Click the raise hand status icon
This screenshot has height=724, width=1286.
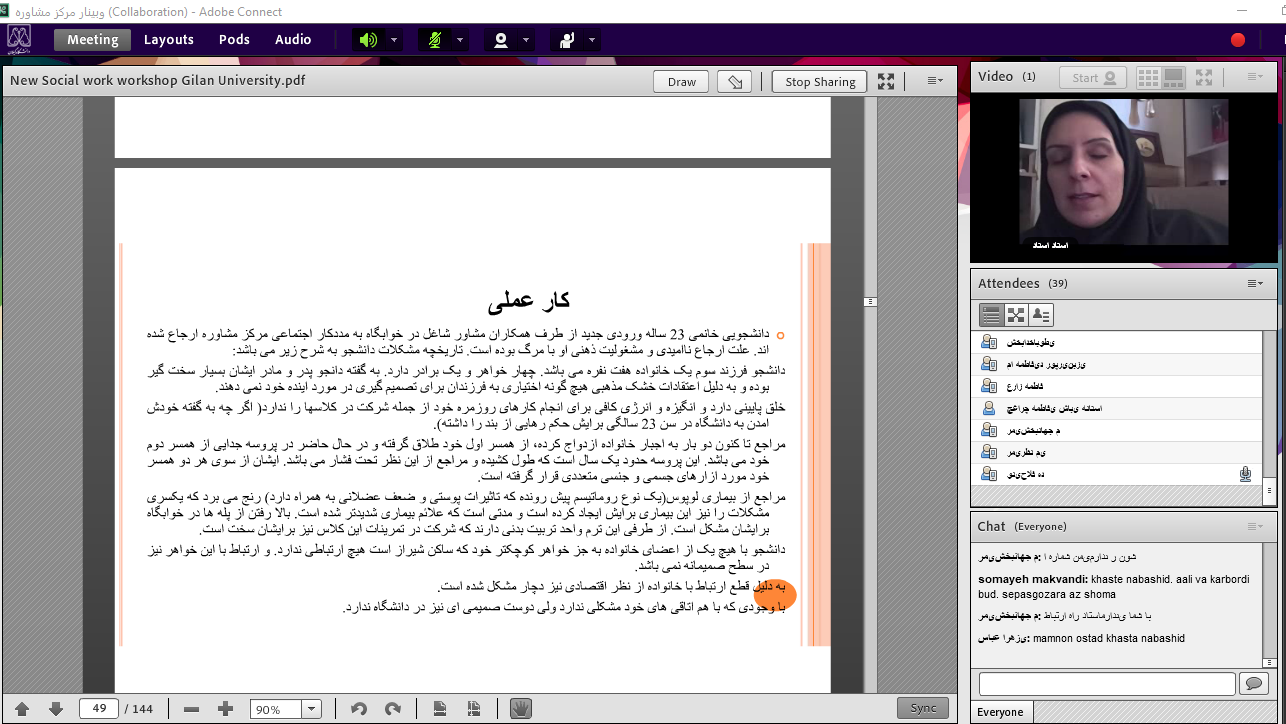coord(567,40)
